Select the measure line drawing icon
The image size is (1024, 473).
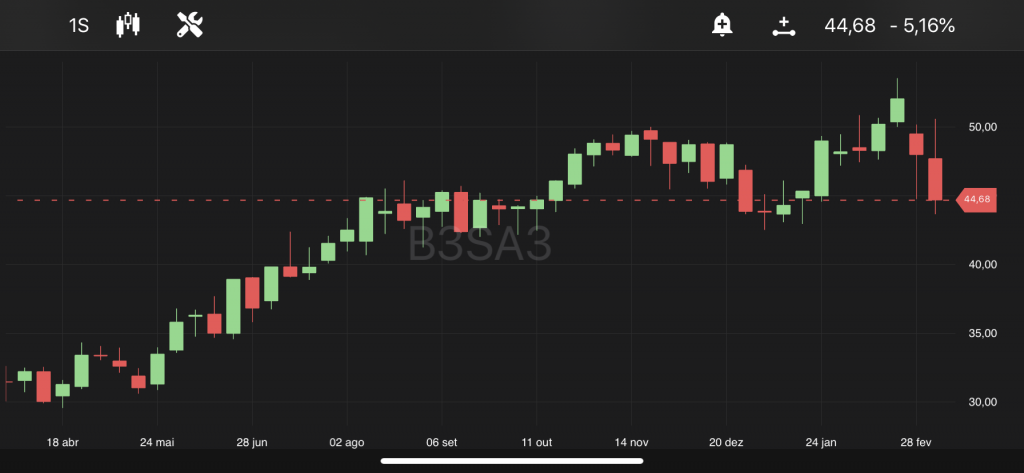click(783, 27)
